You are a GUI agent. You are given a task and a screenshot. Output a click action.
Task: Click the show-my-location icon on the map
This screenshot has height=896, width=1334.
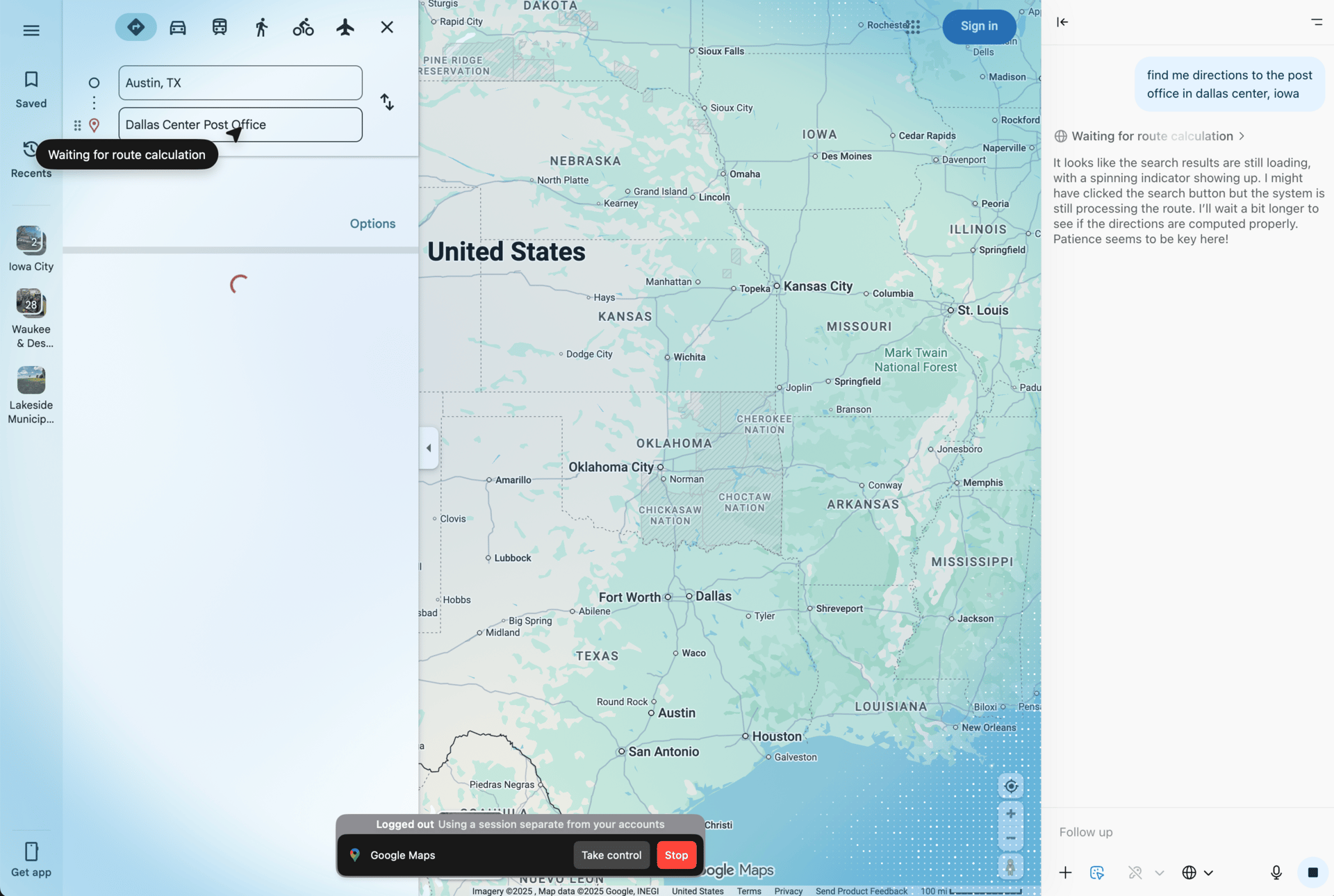click(1011, 786)
